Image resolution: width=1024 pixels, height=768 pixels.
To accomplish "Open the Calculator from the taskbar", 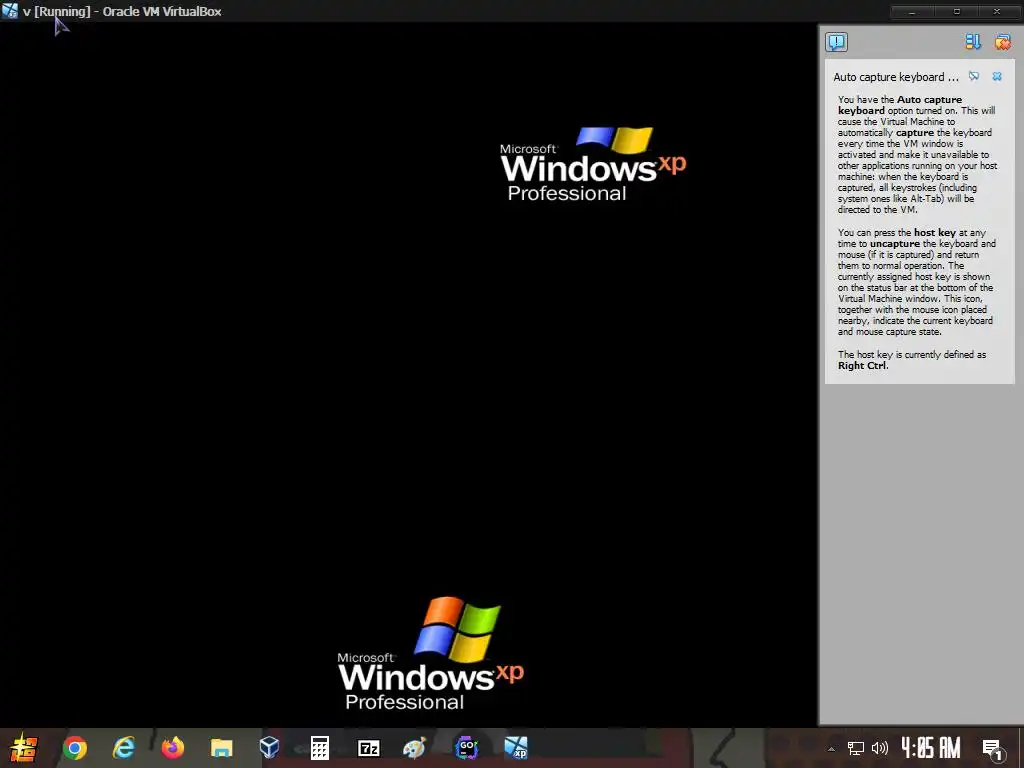I will pos(319,748).
